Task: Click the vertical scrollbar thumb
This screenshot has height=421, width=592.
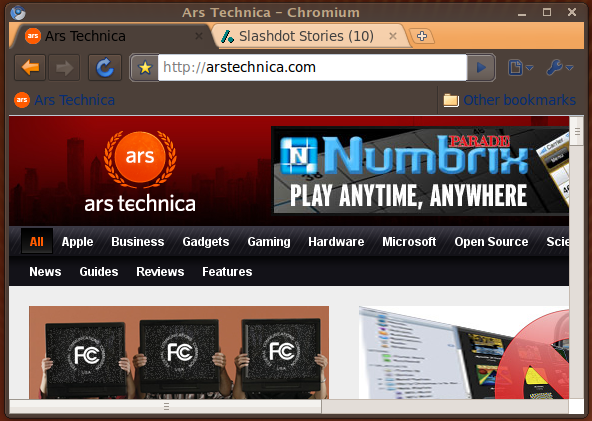Action: [x=577, y=131]
